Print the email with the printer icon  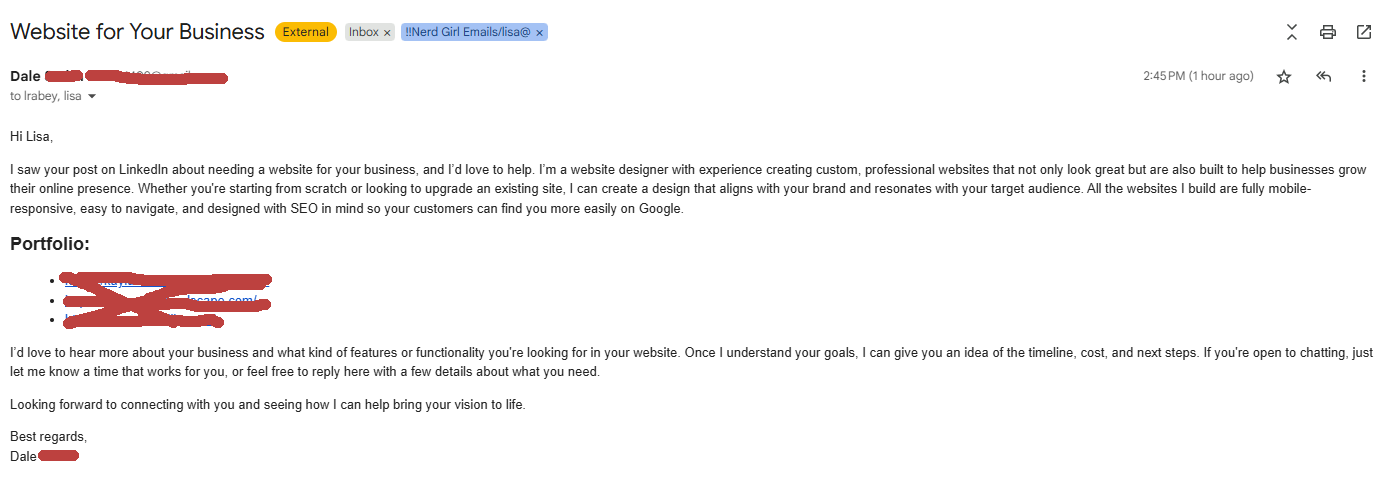coord(1328,32)
